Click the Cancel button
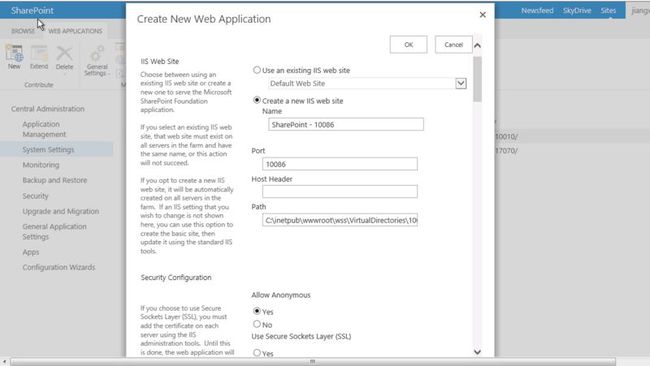650x366 pixels. pyautogui.click(x=454, y=45)
